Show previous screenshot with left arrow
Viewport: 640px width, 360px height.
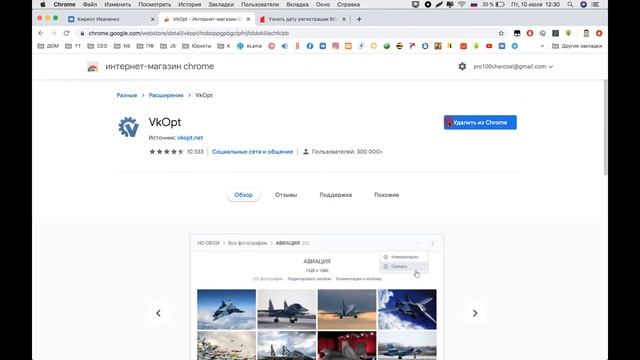click(158, 313)
